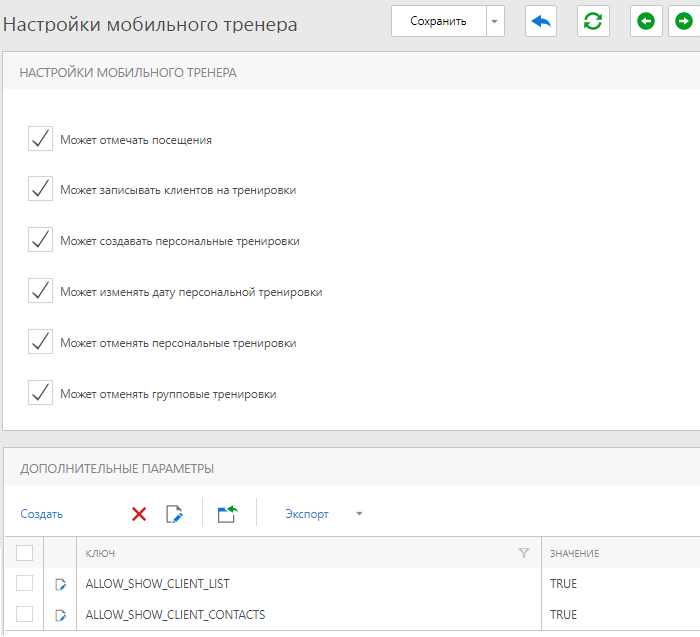Toggle 'Может создавать персональные тренировки' checkbox
Screen dimensions: 700x637
coord(40,239)
